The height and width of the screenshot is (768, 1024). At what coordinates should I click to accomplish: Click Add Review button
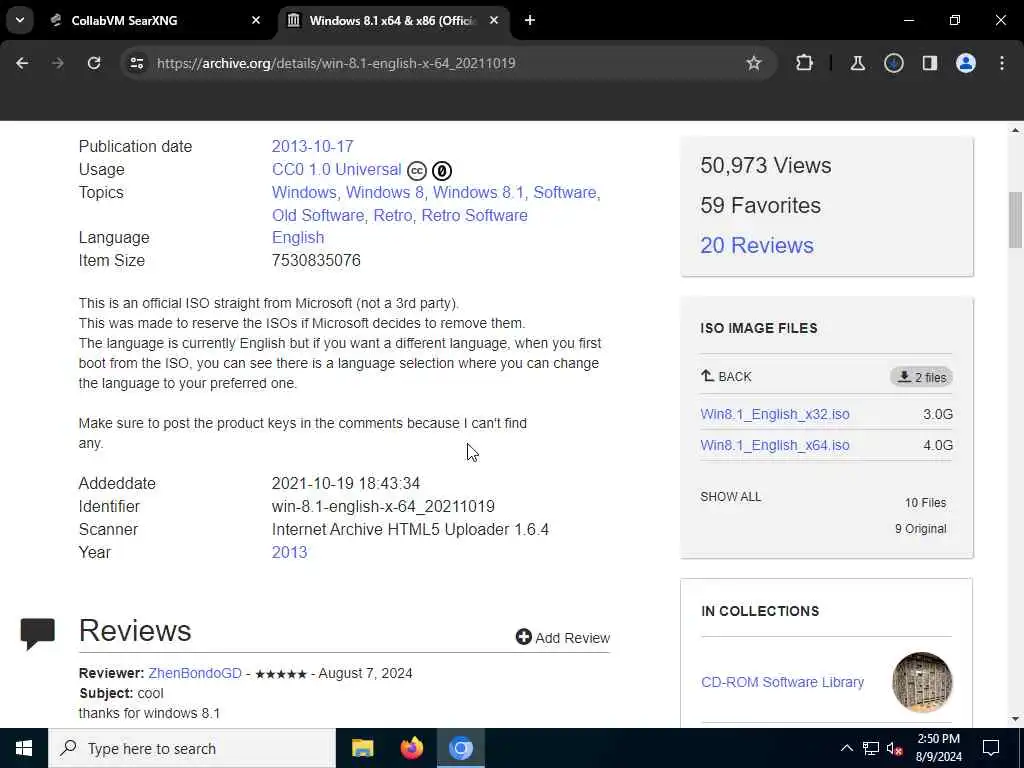click(562, 637)
